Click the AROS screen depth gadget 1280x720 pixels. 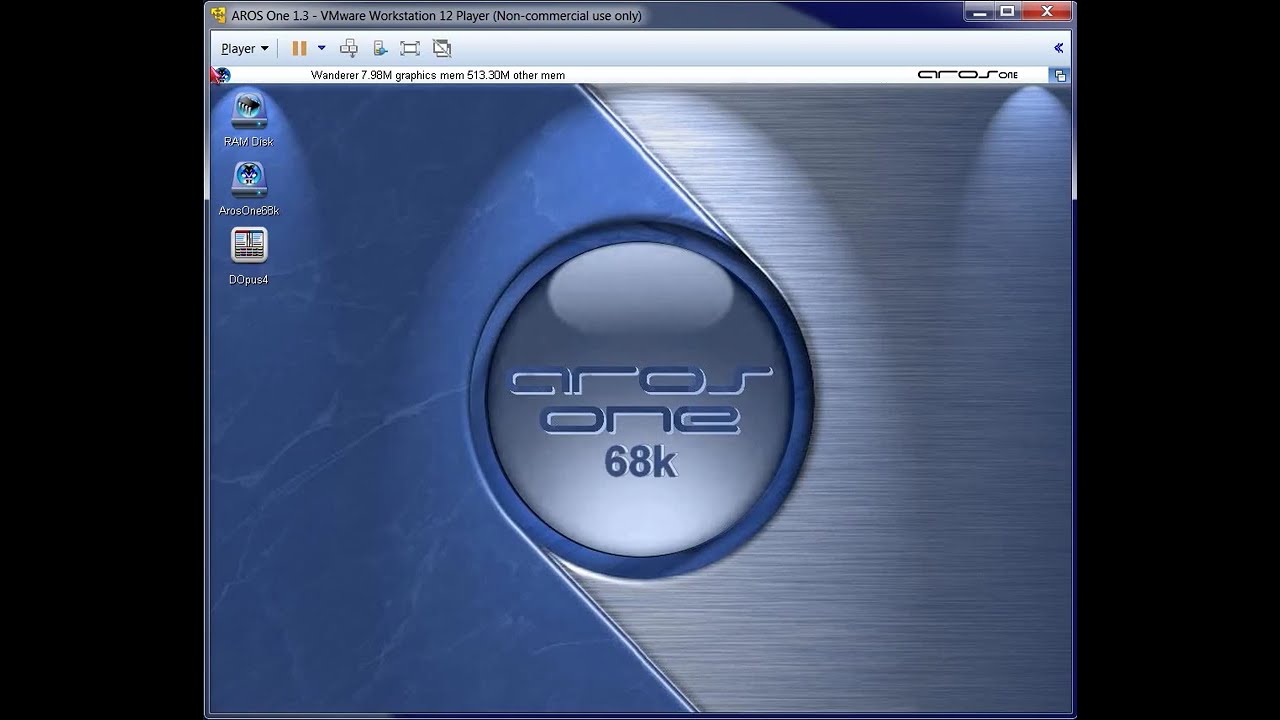pos(1060,75)
